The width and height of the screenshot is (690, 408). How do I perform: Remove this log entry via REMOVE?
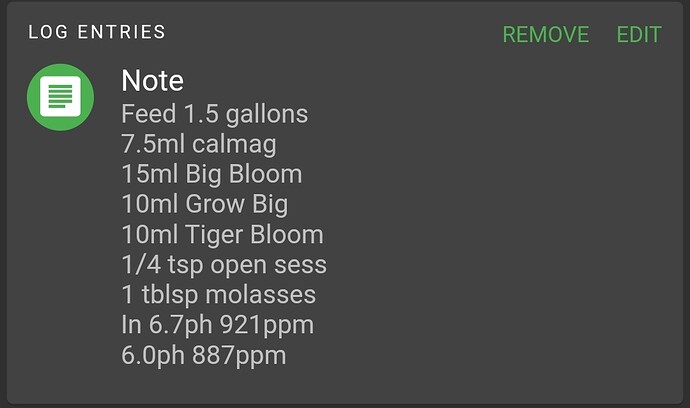[x=546, y=34]
